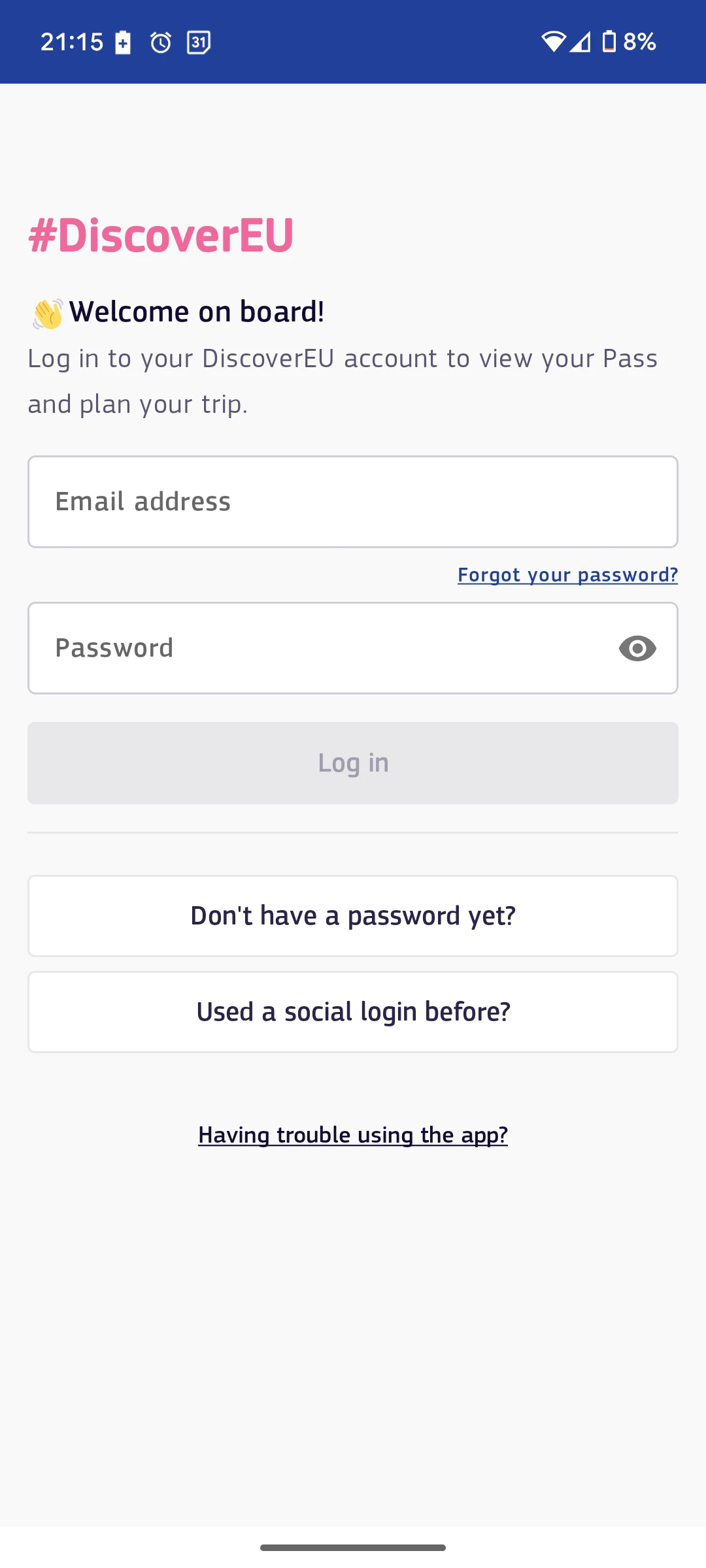Open the 'Forgot your password?' link
706x1568 pixels.
point(567,575)
